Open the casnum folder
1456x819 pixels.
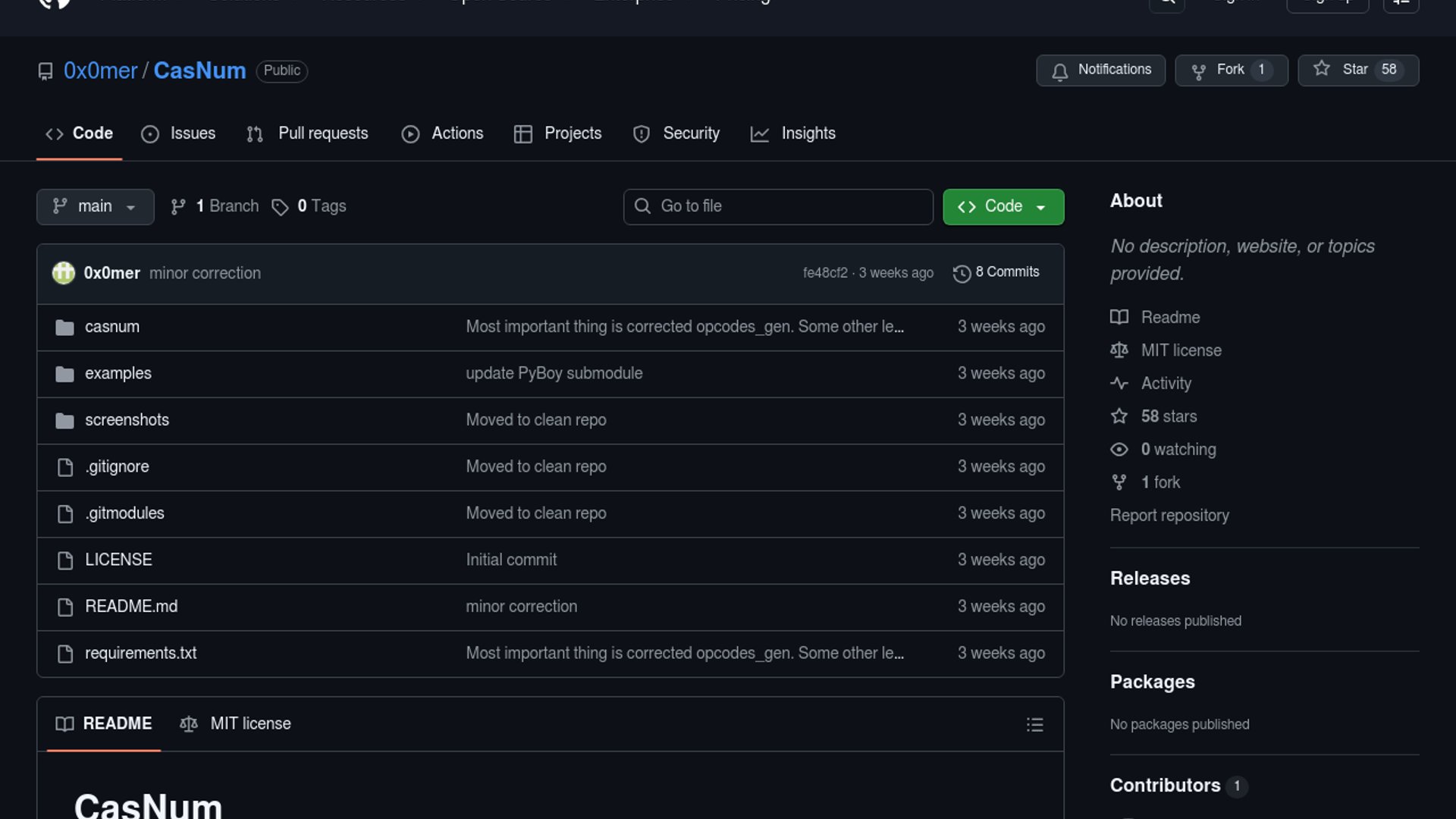coord(112,327)
